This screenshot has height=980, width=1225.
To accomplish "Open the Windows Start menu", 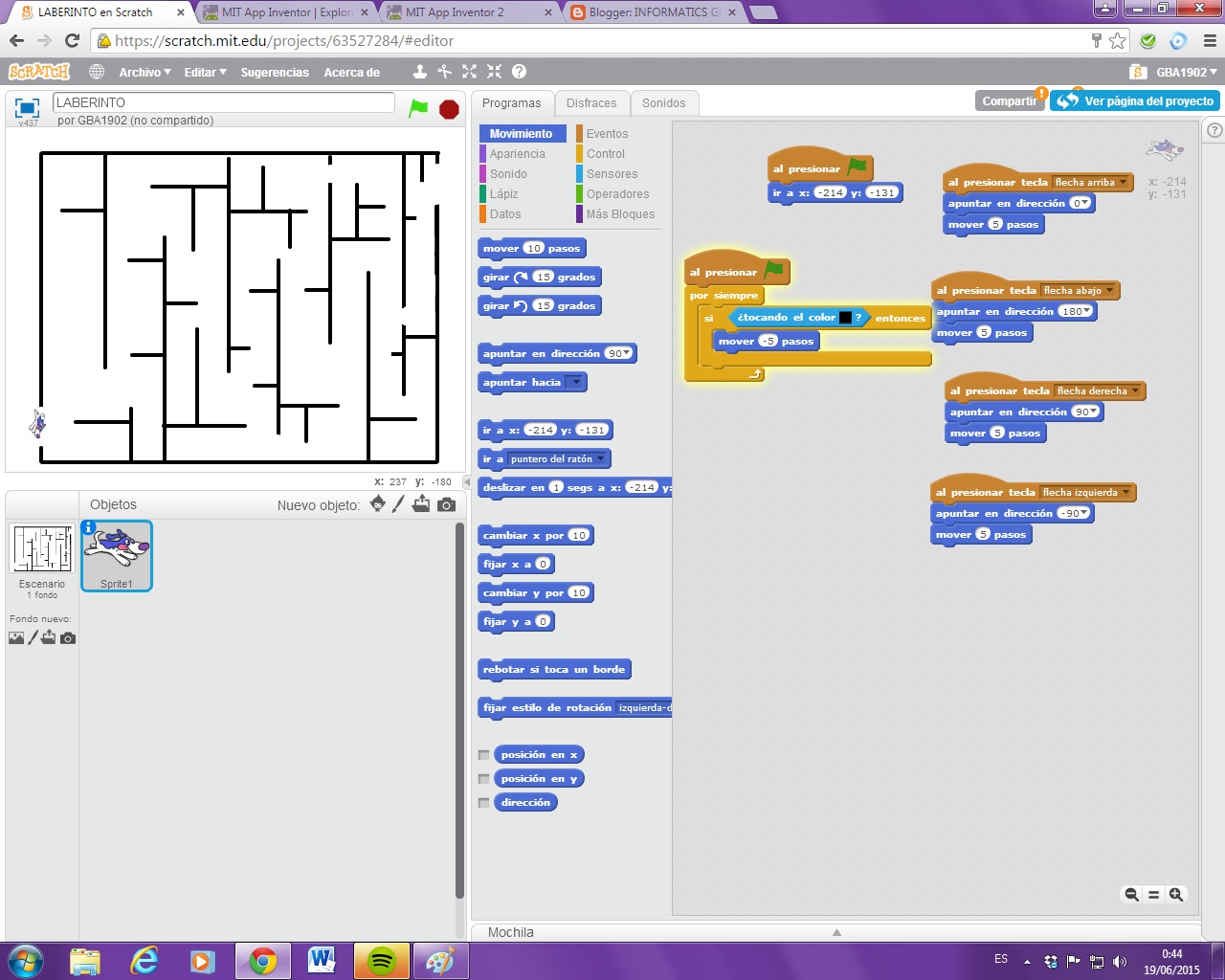I will click(25, 960).
